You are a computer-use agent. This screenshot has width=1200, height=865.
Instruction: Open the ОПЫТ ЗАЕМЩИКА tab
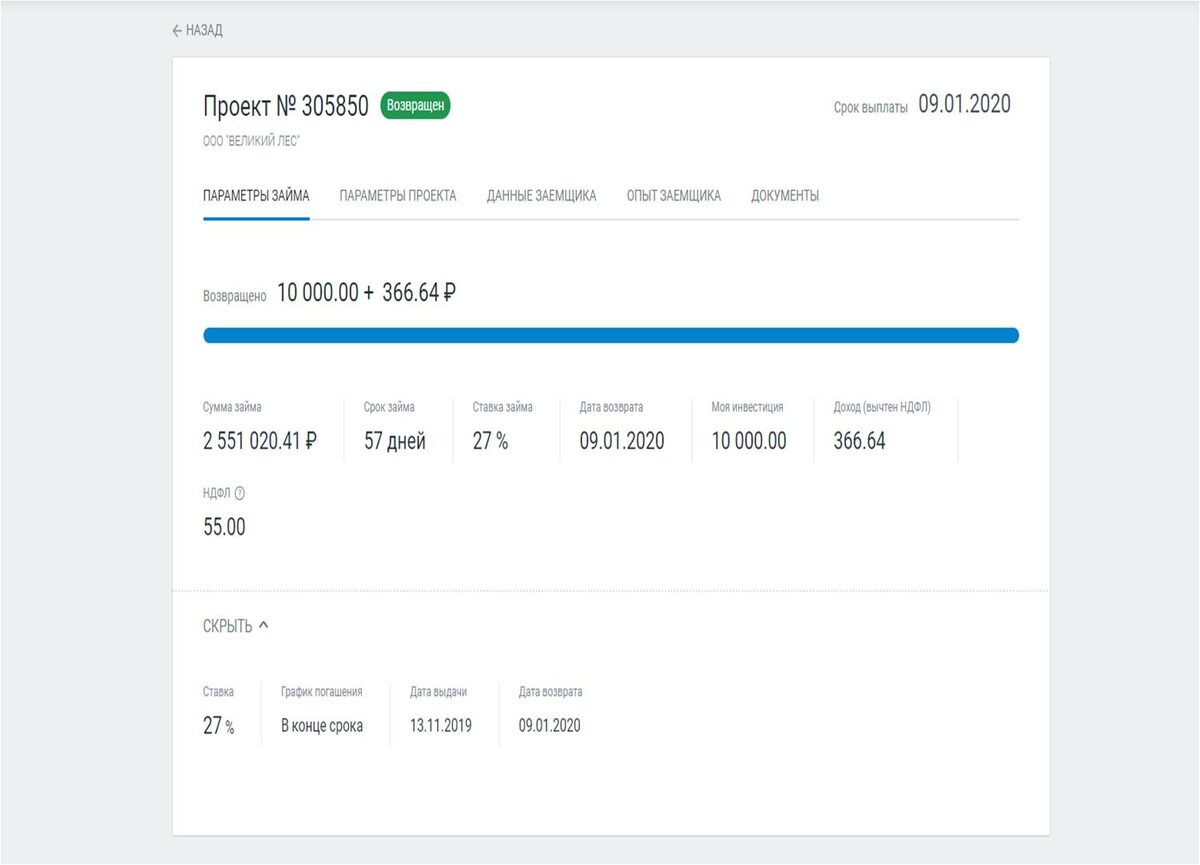click(674, 196)
